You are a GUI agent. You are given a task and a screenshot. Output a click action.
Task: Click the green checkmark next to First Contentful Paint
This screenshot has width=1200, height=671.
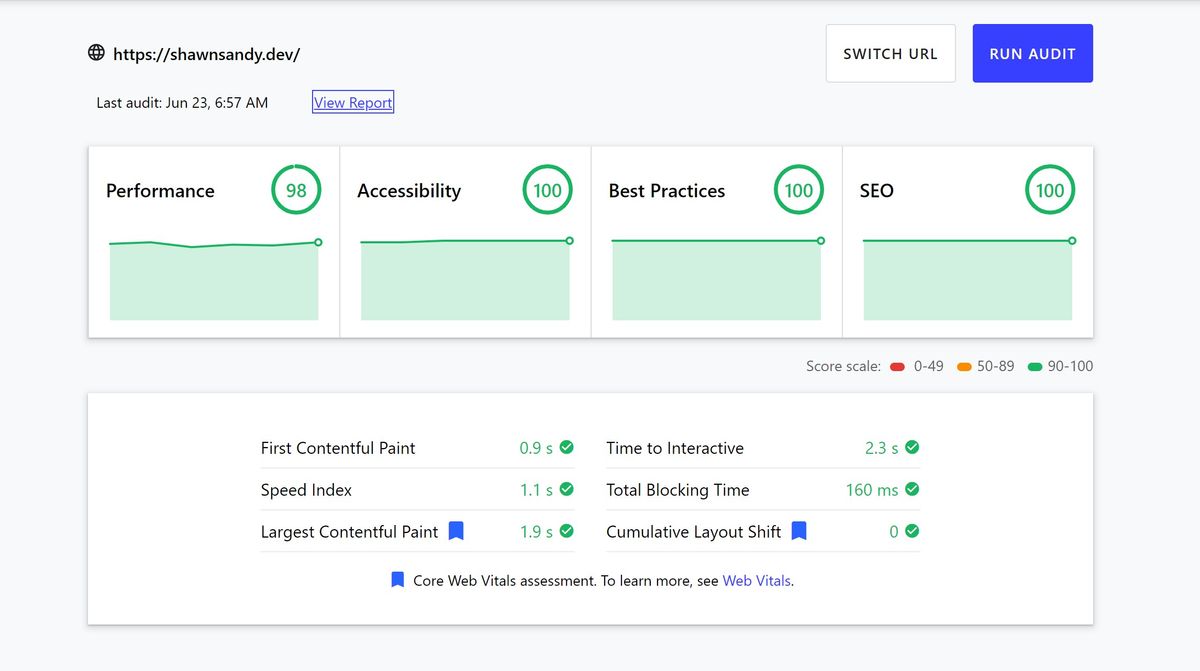coord(567,448)
